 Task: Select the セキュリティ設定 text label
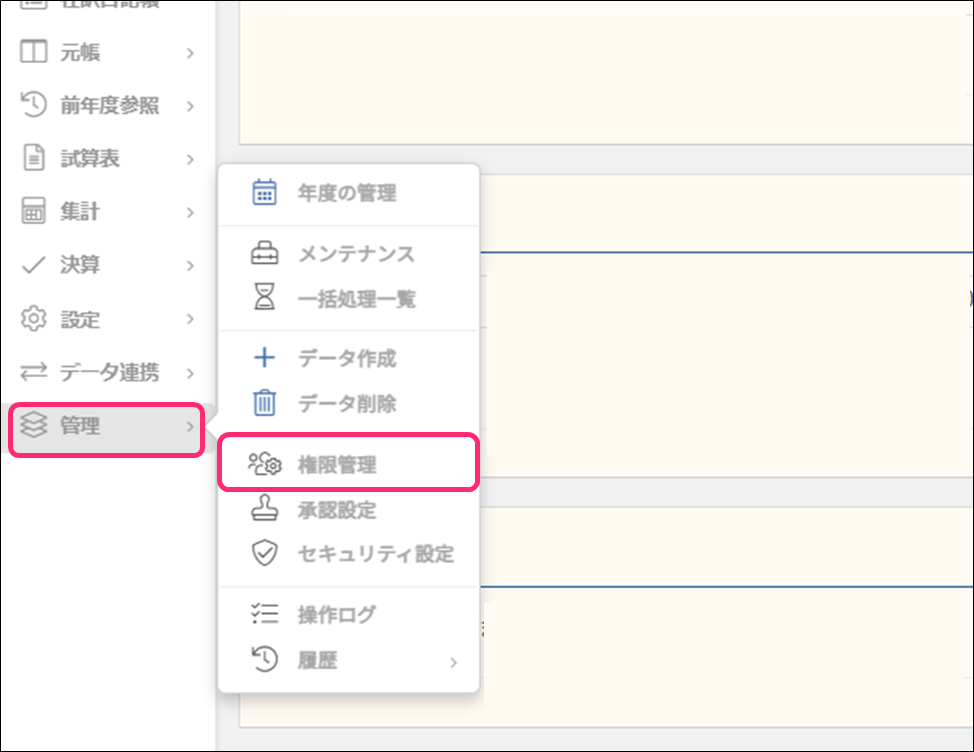pos(376,553)
